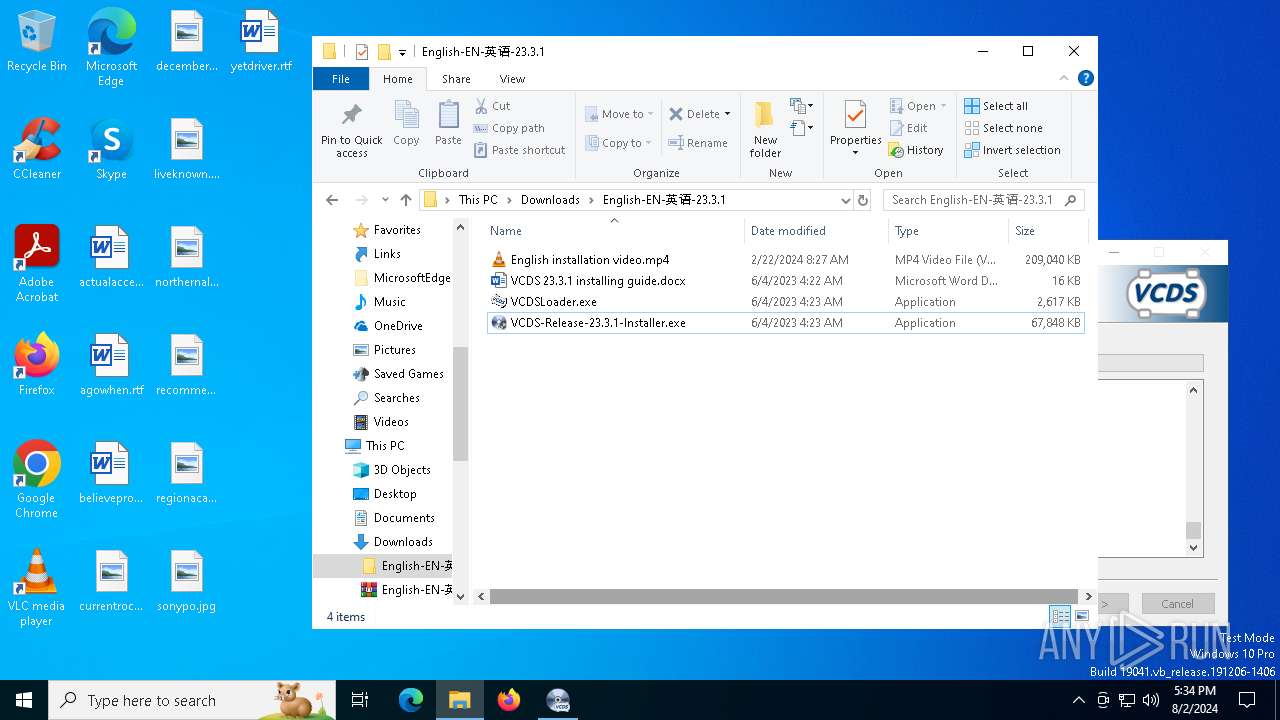Open Favorites in navigation pane
This screenshot has width=1280, height=720.
pos(397,230)
